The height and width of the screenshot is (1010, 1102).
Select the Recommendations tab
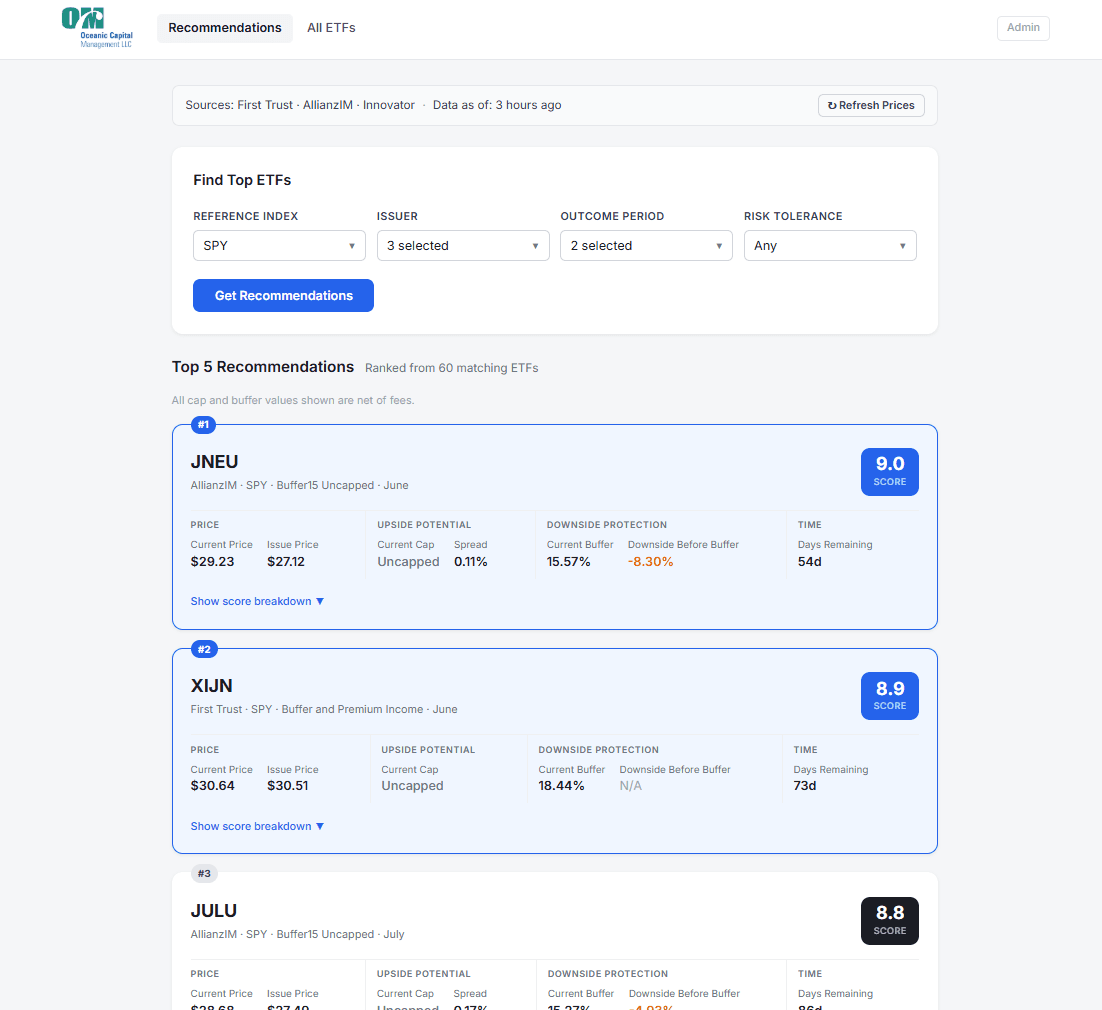[224, 28]
